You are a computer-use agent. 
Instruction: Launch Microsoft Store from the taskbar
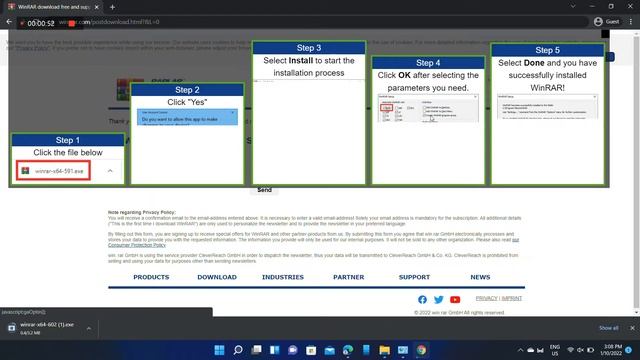(311, 350)
